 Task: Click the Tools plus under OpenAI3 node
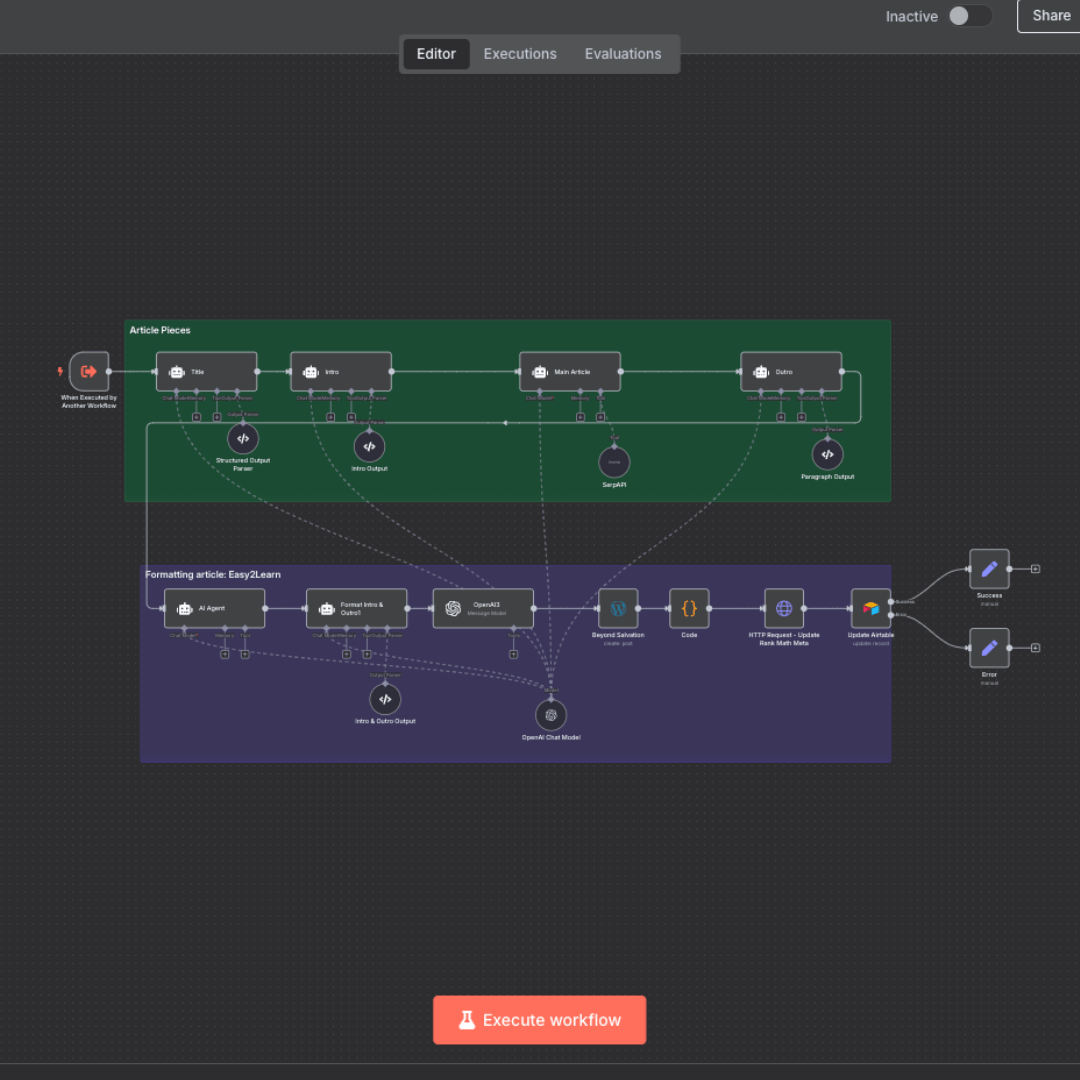click(513, 654)
